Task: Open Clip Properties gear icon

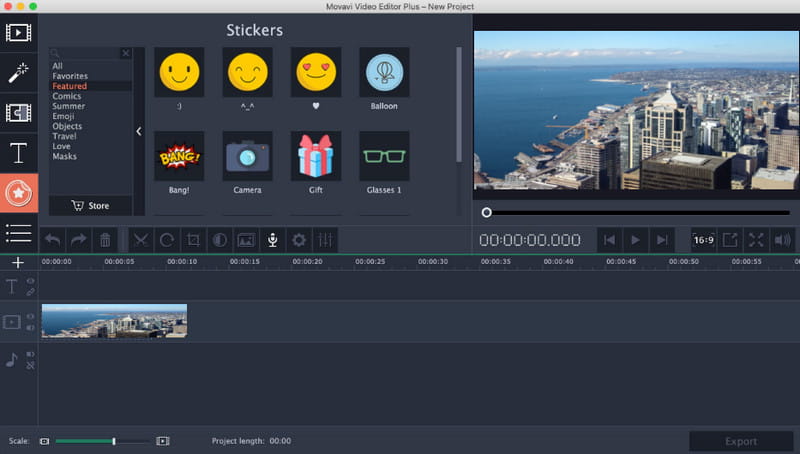Action: [x=298, y=240]
